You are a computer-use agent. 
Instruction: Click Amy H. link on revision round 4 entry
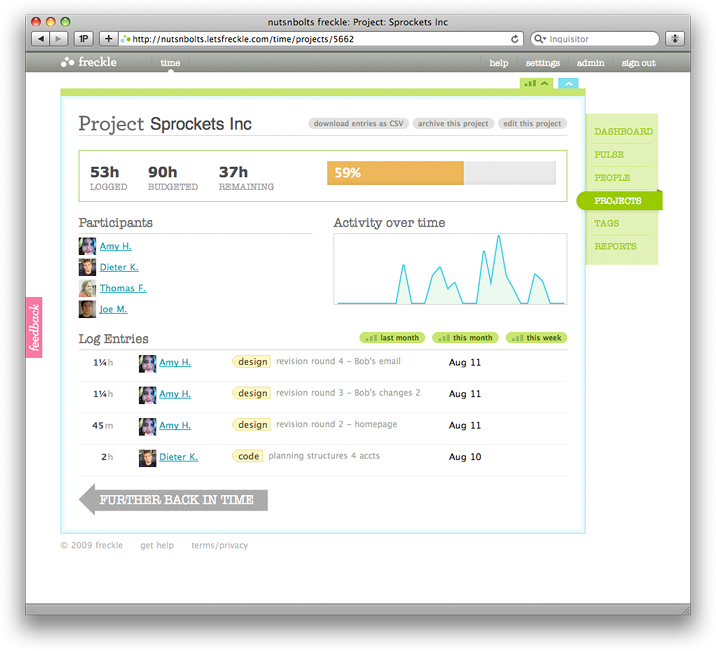tap(175, 362)
